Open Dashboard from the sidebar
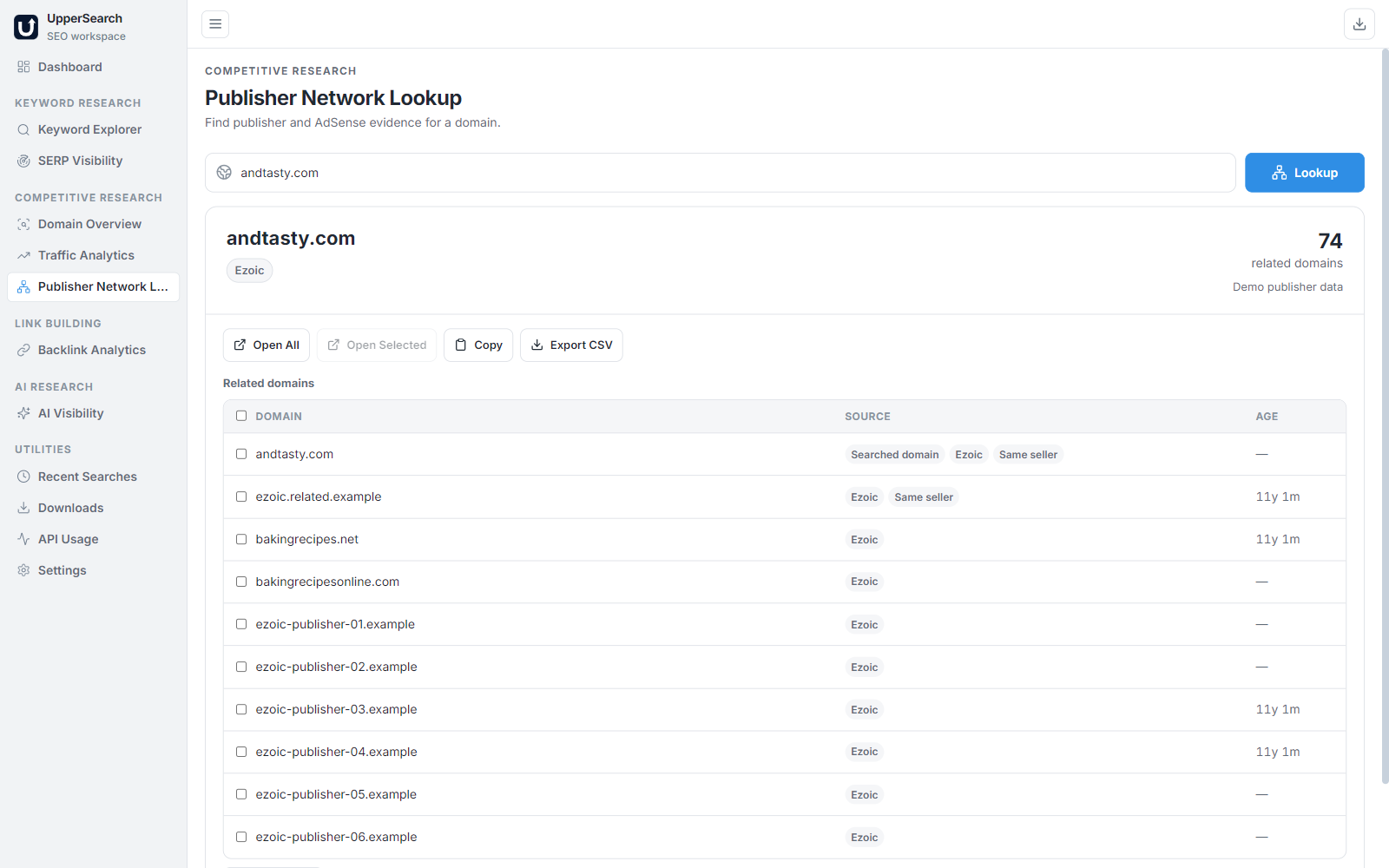The width and height of the screenshot is (1389, 868). (93, 67)
